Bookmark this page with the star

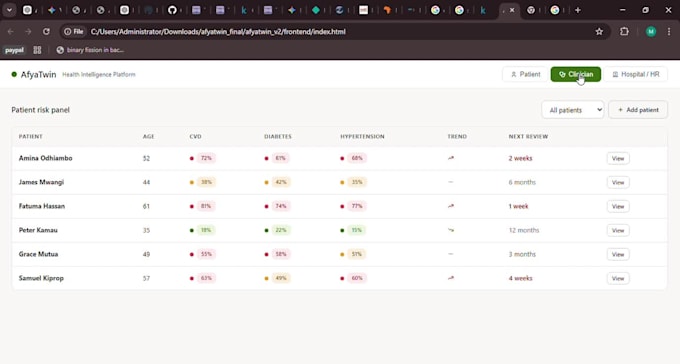pyautogui.click(x=599, y=32)
